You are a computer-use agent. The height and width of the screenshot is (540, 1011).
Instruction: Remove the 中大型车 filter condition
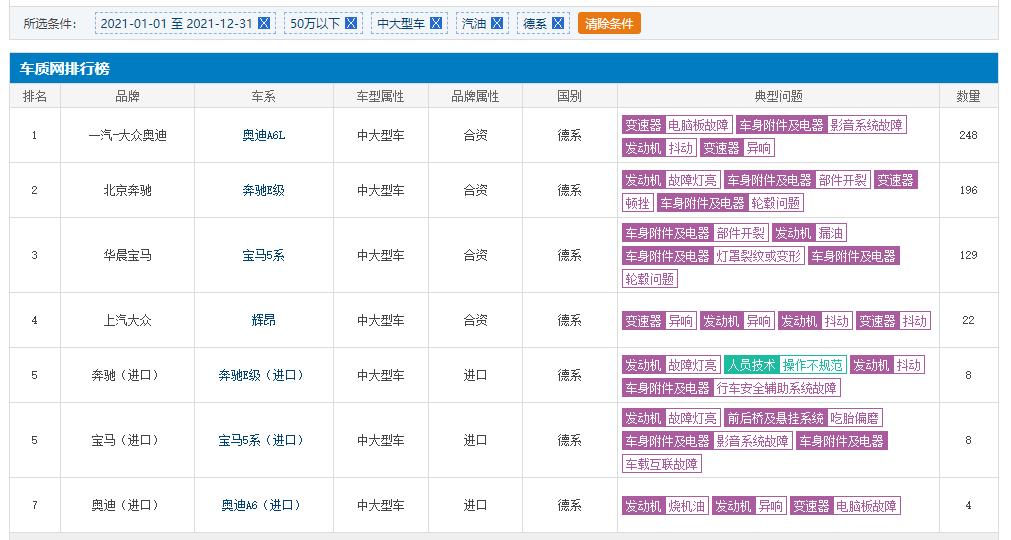click(x=436, y=23)
